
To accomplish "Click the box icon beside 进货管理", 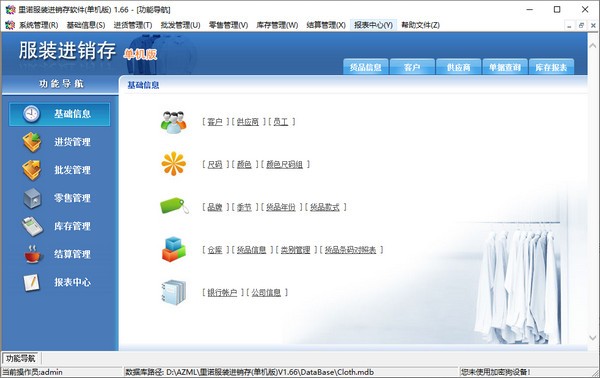I will 32,142.
